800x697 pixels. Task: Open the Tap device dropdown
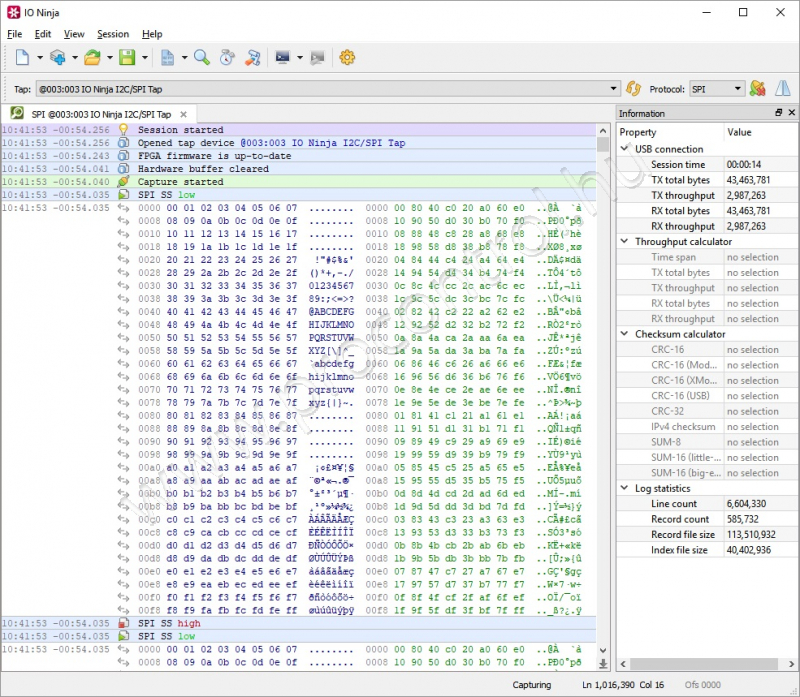[613, 89]
